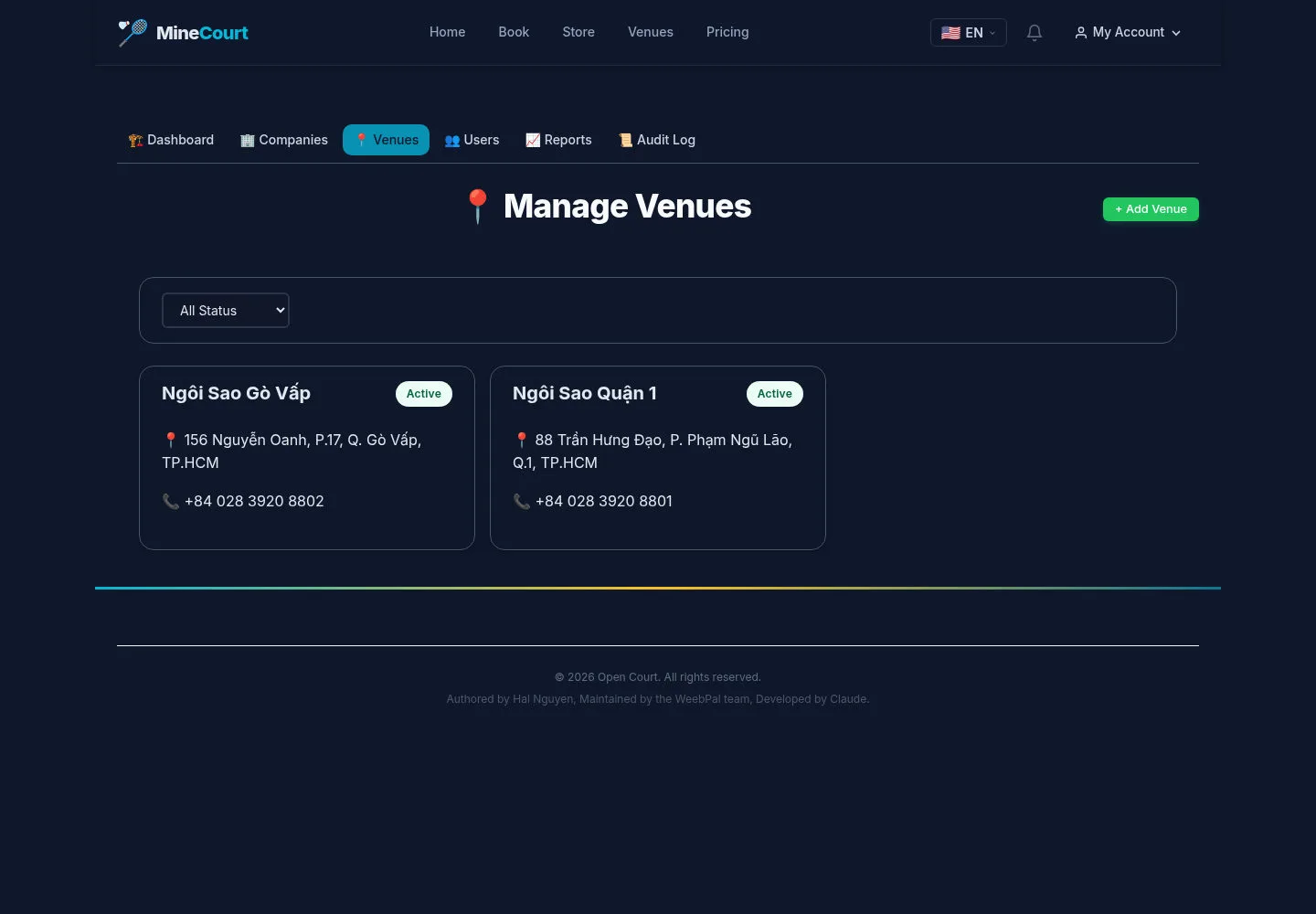
Task: Click the Ngôi Sao Gò Vấp venue title
Action: [x=236, y=393]
